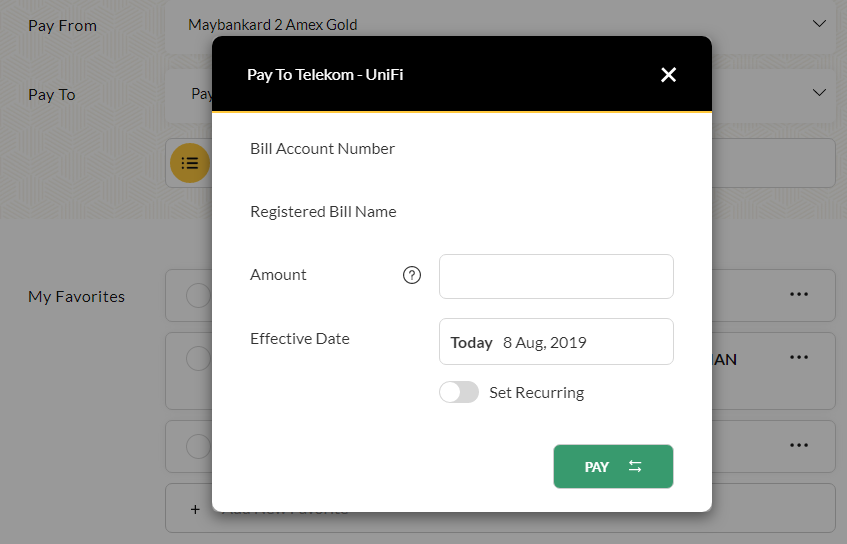
Task: Click the plus icon to add favorite
Action: (195, 509)
